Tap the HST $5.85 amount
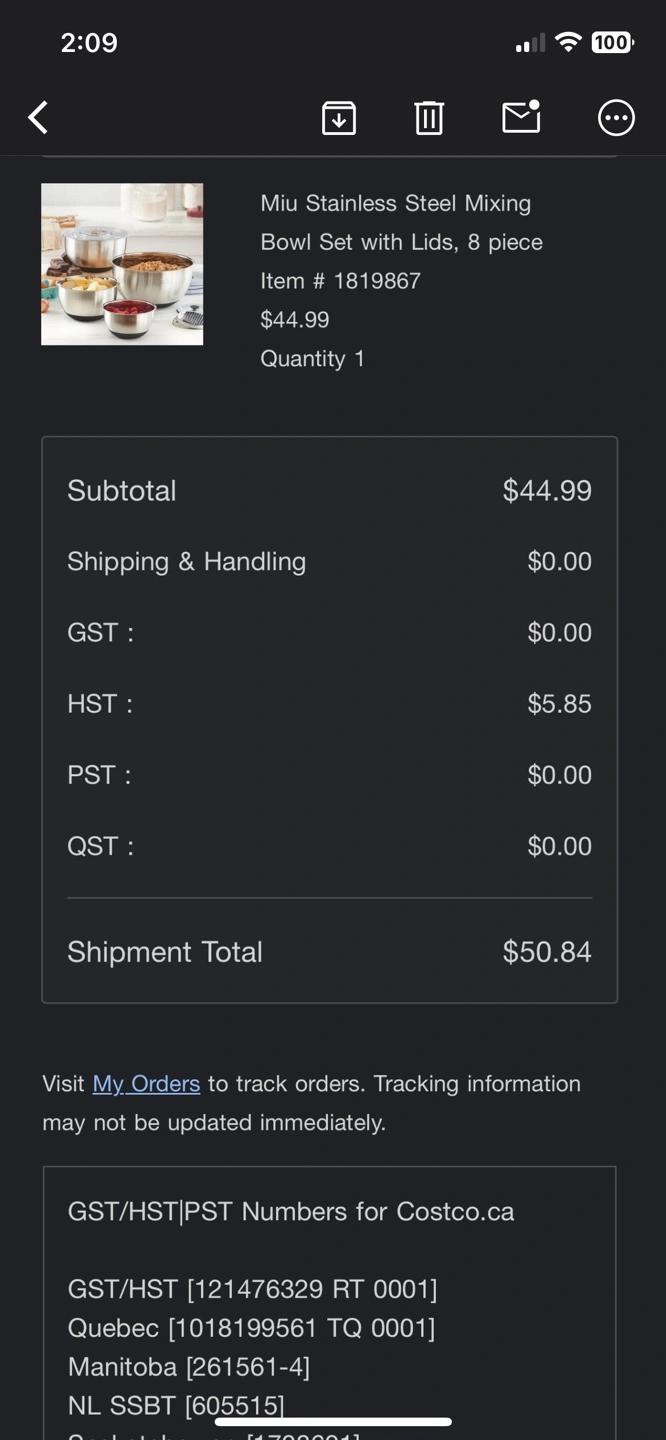The height and width of the screenshot is (1440, 666). click(559, 704)
